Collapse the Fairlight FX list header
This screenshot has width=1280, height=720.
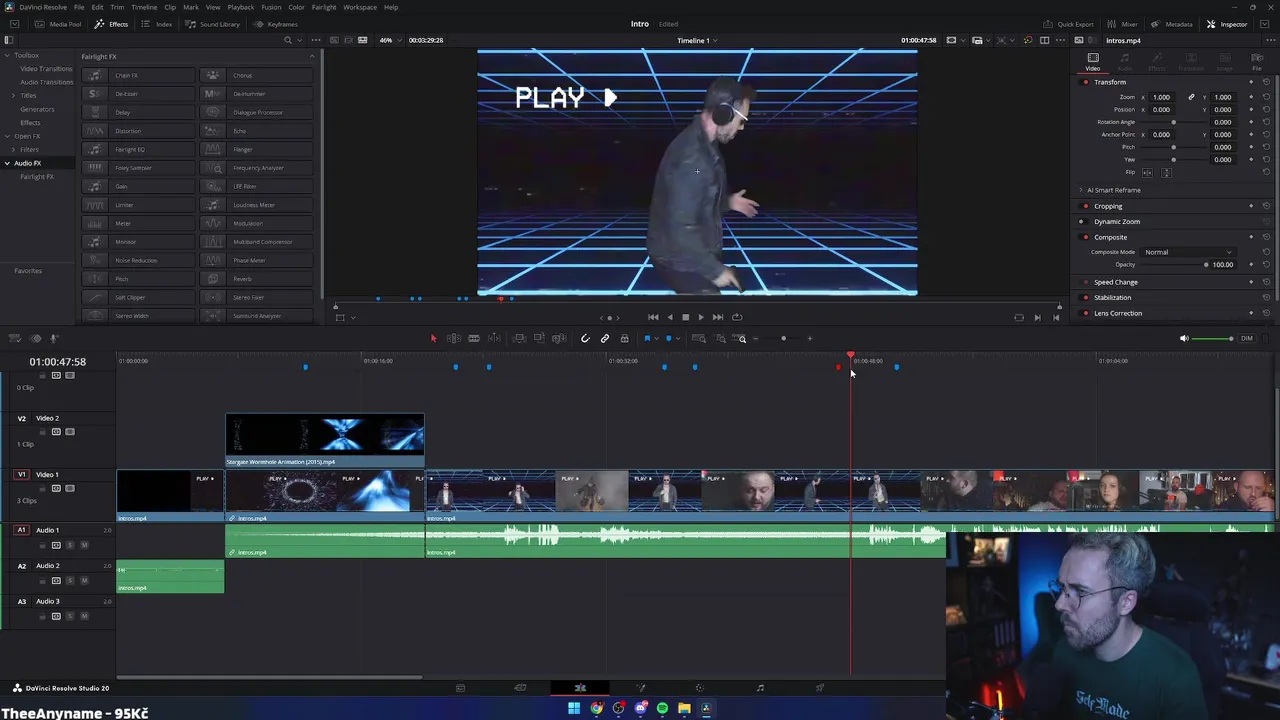pos(311,56)
